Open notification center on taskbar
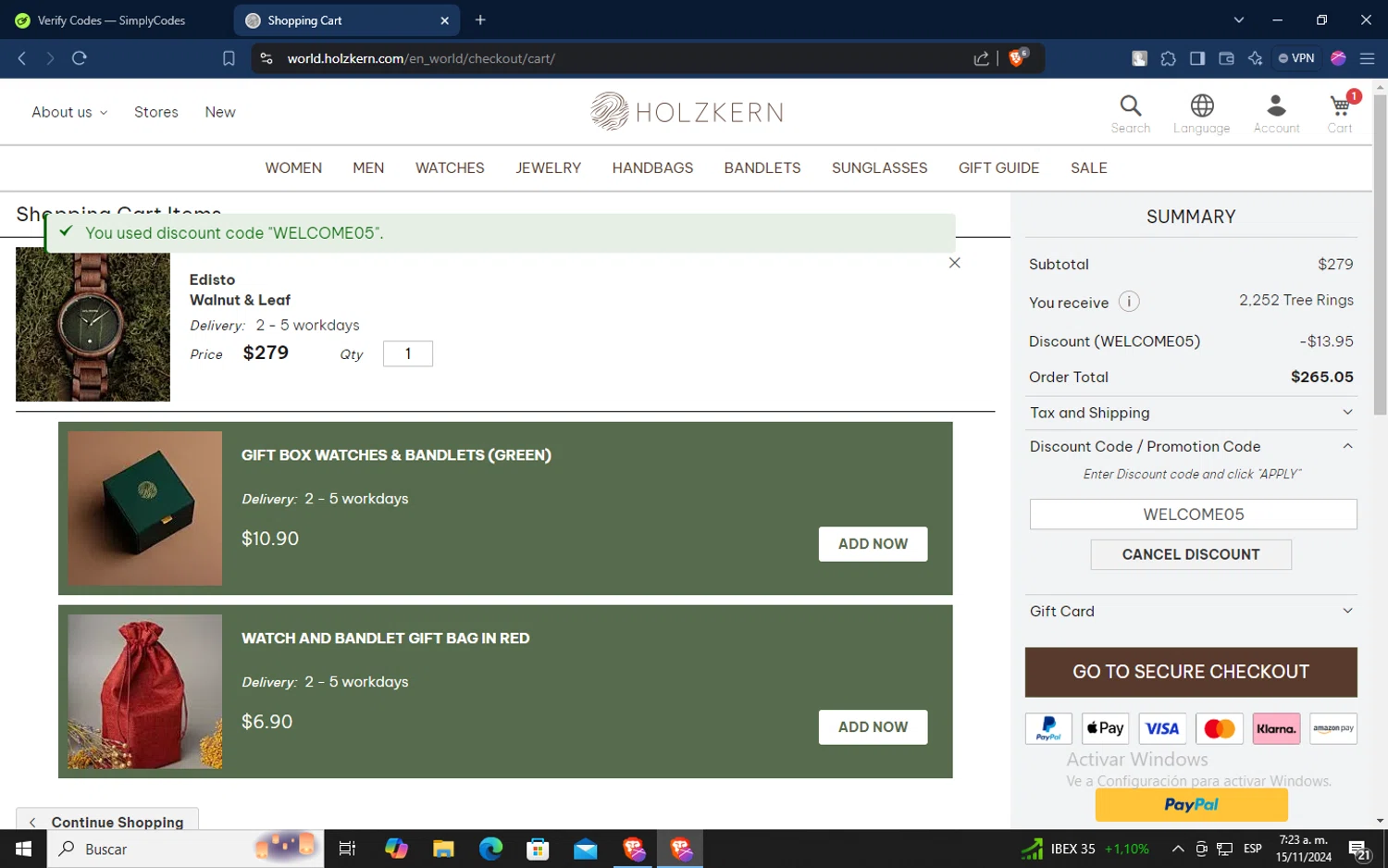The width and height of the screenshot is (1388, 868). (1359, 849)
